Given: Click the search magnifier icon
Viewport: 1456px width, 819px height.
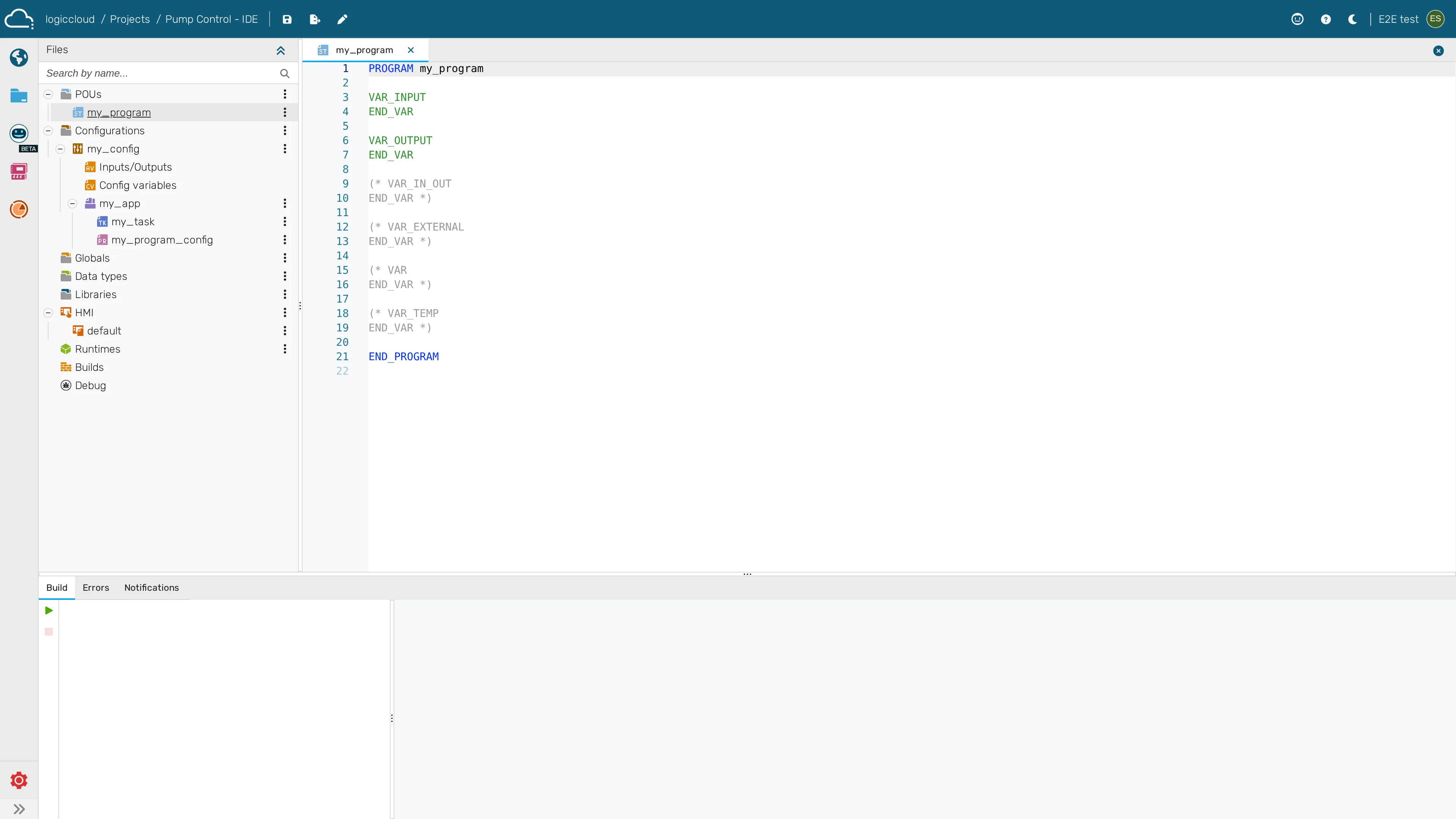Looking at the screenshot, I should 284,74.
